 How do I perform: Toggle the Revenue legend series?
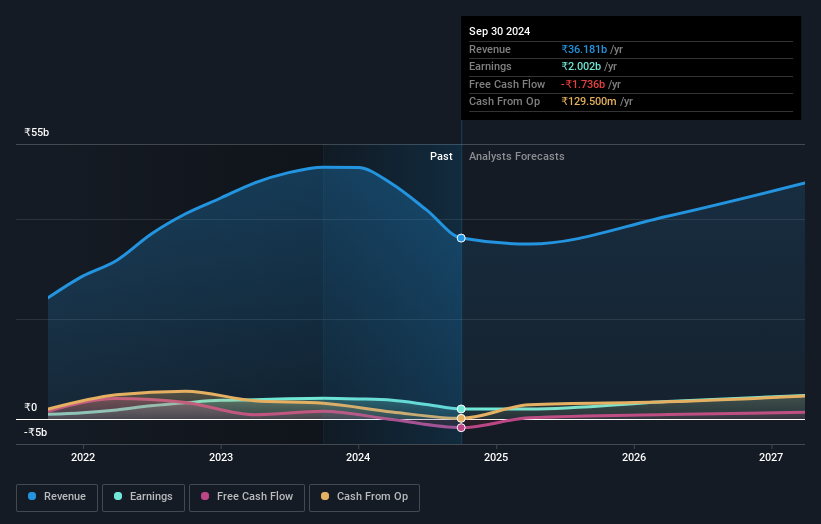click(57, 497)
